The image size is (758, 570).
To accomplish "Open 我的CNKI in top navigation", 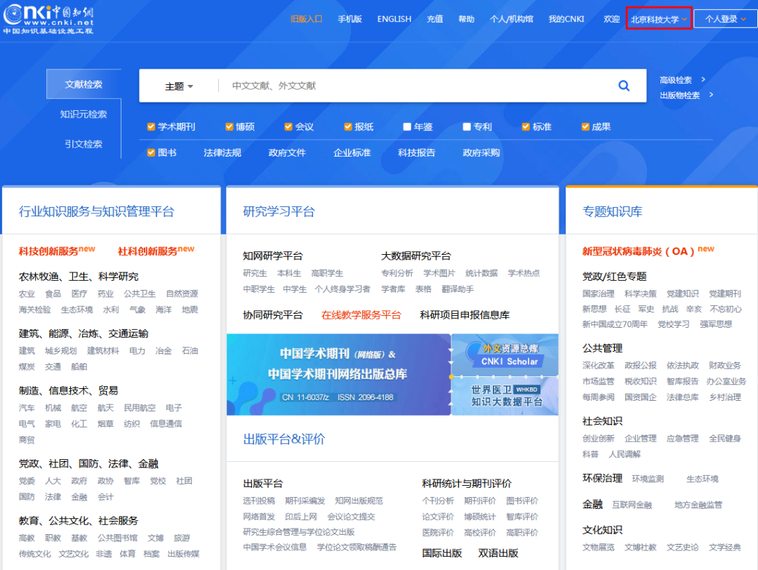I will [566, 19].
